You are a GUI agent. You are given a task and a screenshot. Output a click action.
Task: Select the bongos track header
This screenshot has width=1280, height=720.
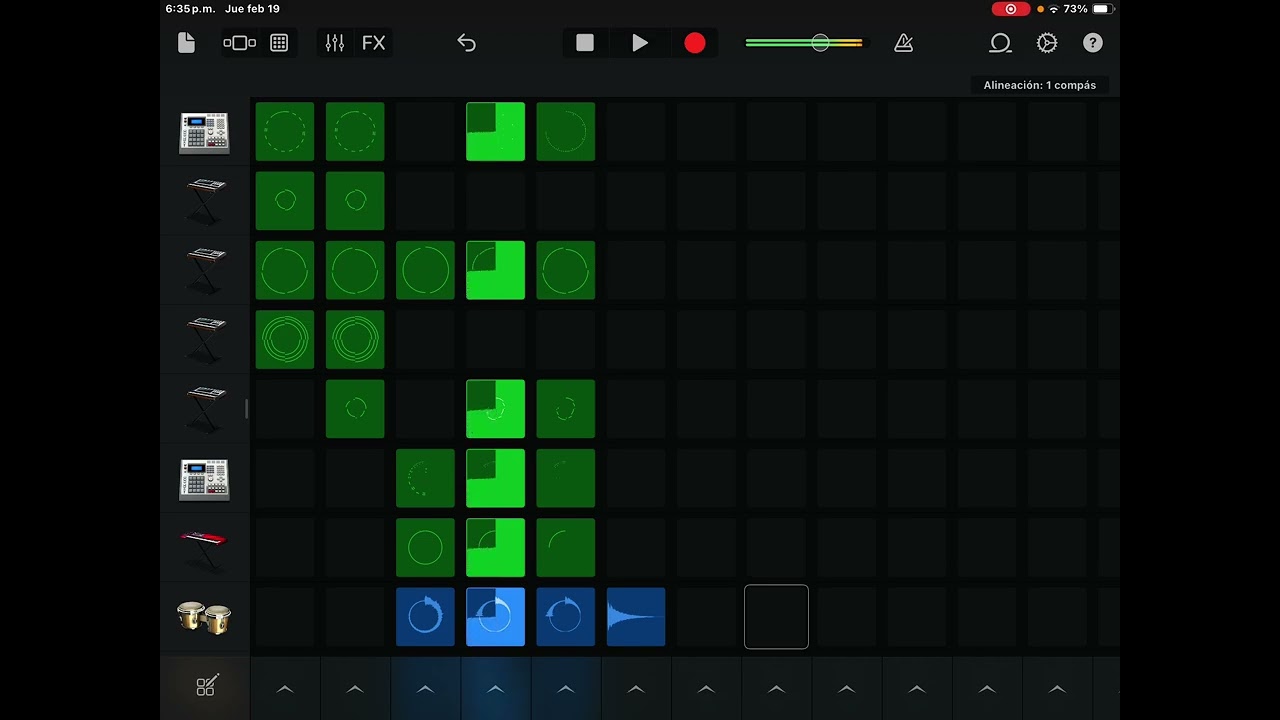coord(204,618)
